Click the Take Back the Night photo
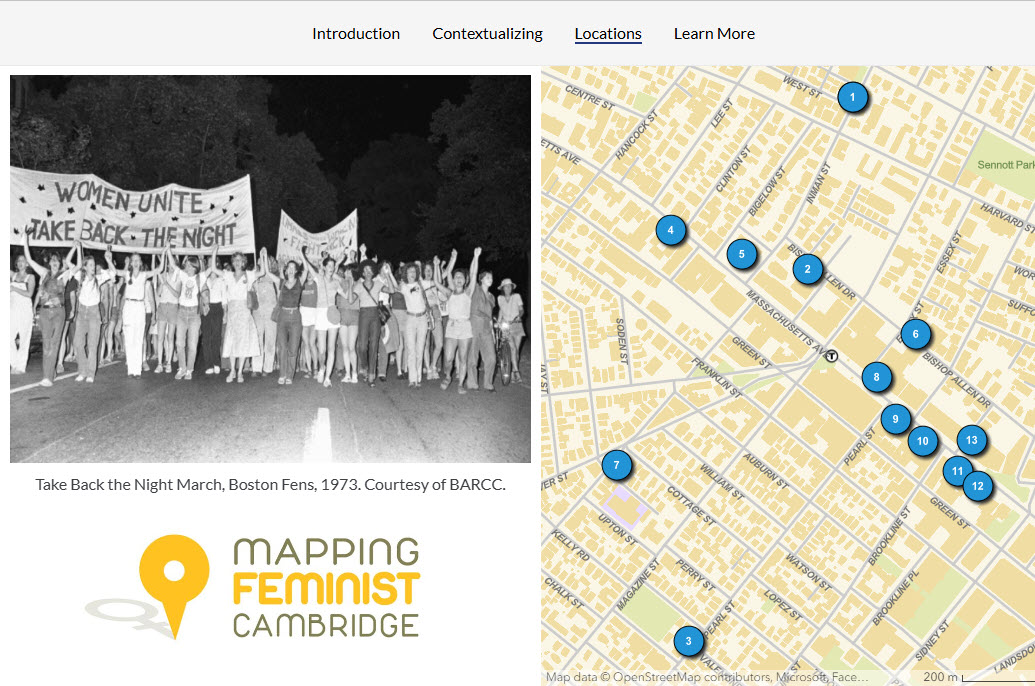Image resolution: width=1035 pixels, height=686 pixels. (x=270, y=268)
